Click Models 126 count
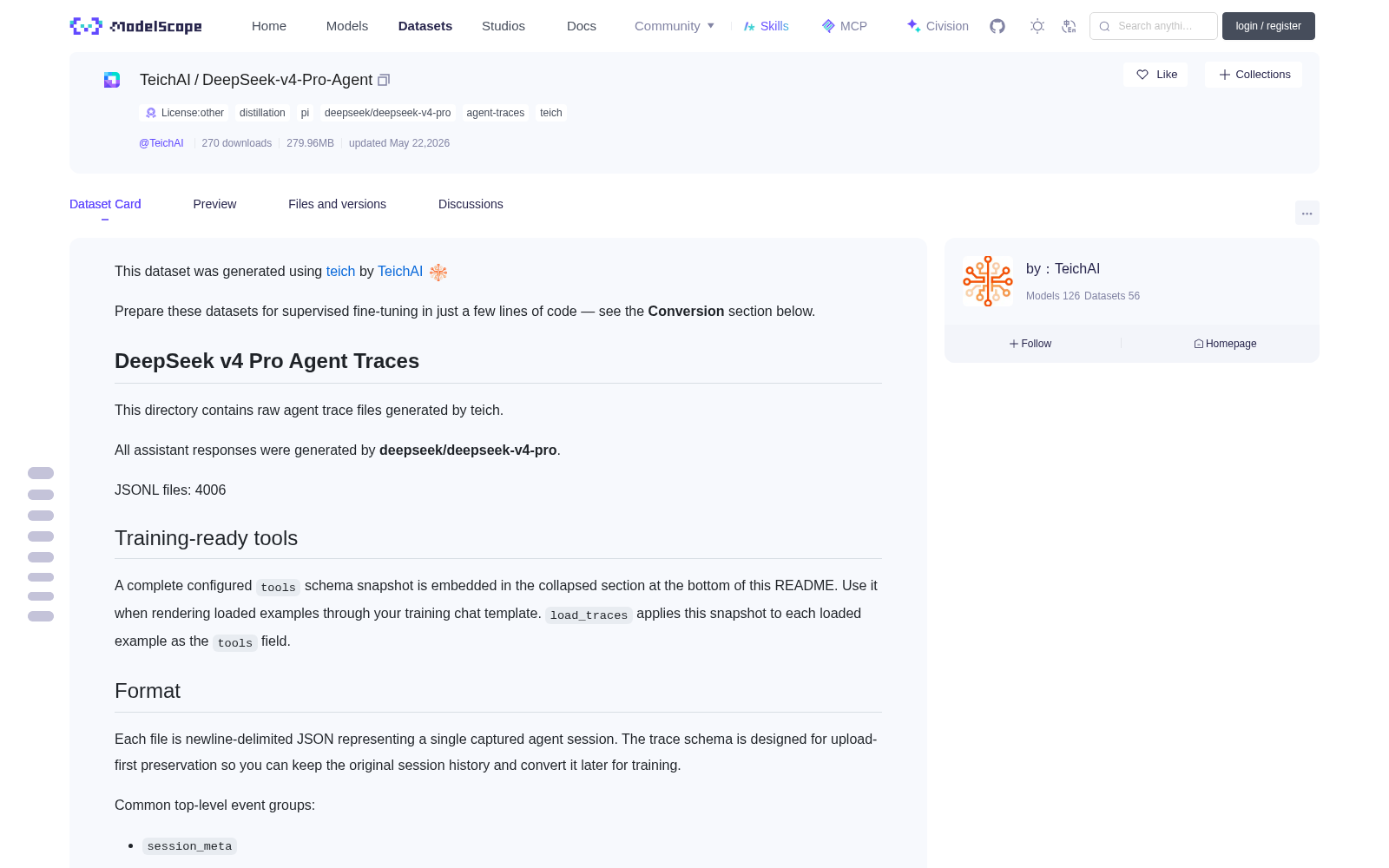The width and height of the screenshot is (1389, 868). 1053,296
